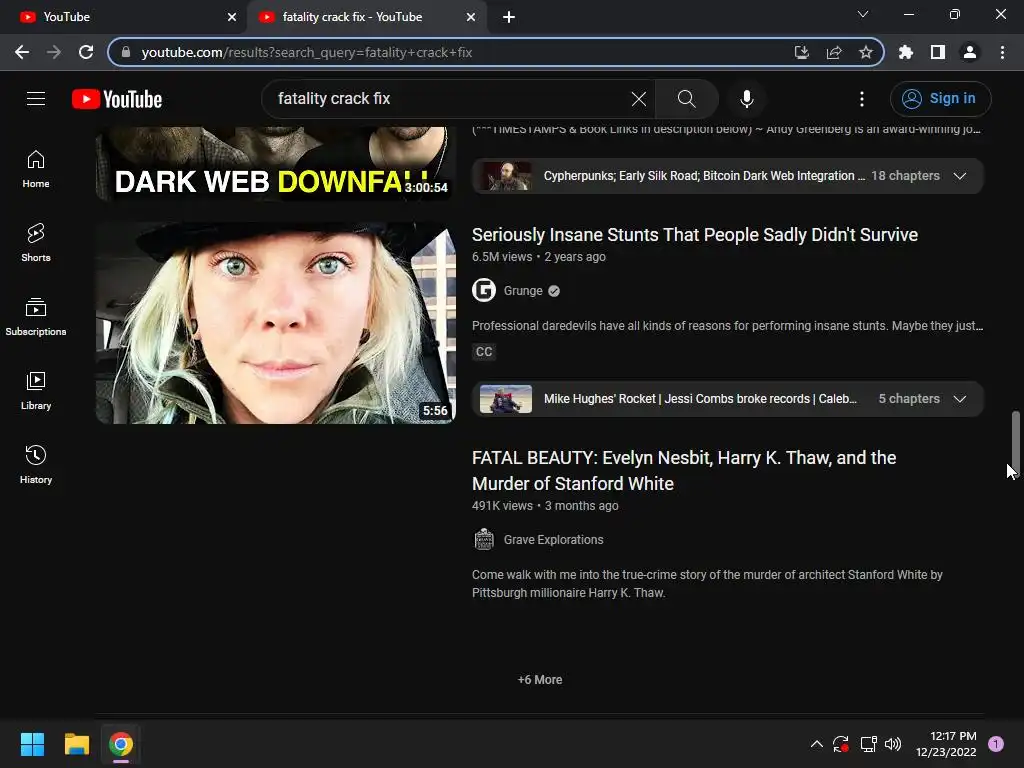
Task: Click the 491K views metadata text
Action: 502,505
